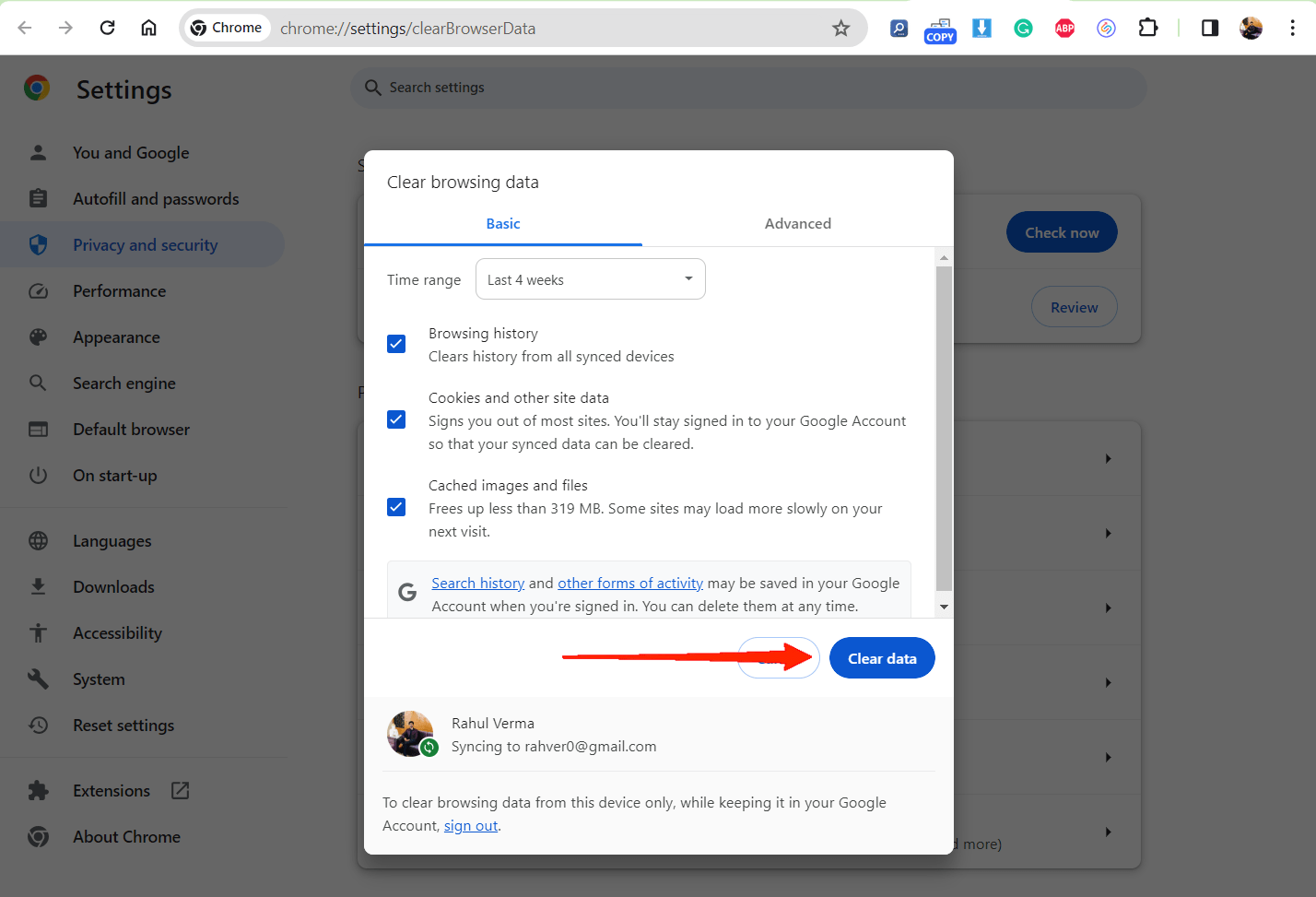Click the Rahul Verma profile picture in dialog
The width and height of the screenshot is (1316, 897).
pyautogui.click(x=411, y=734)
